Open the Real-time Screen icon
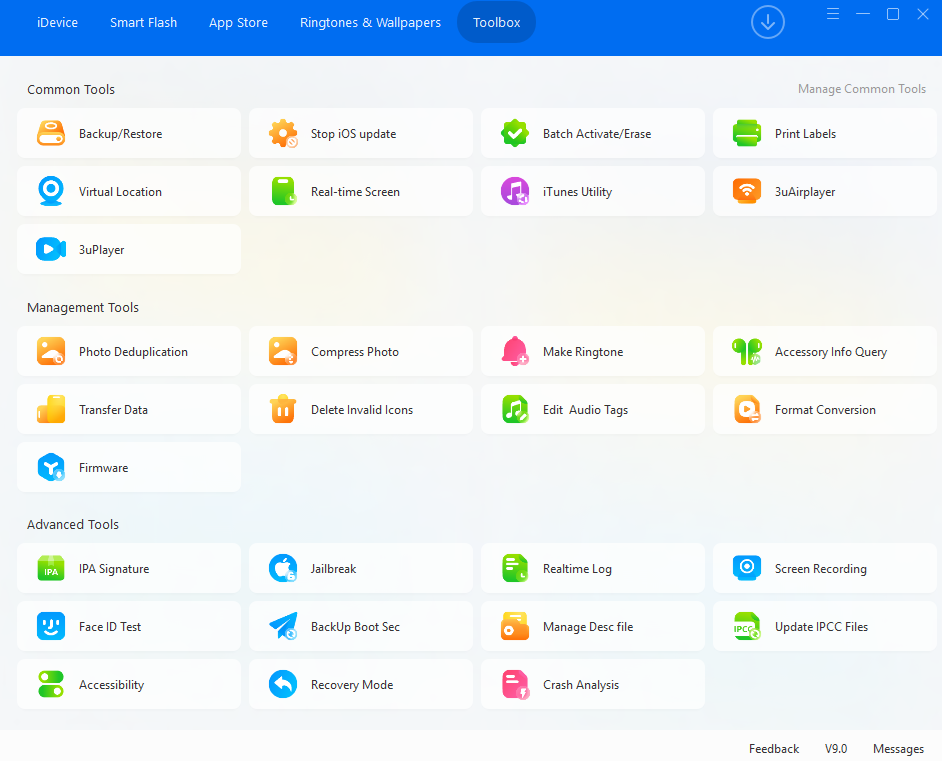The image size is (942, 761). (283, 192)
